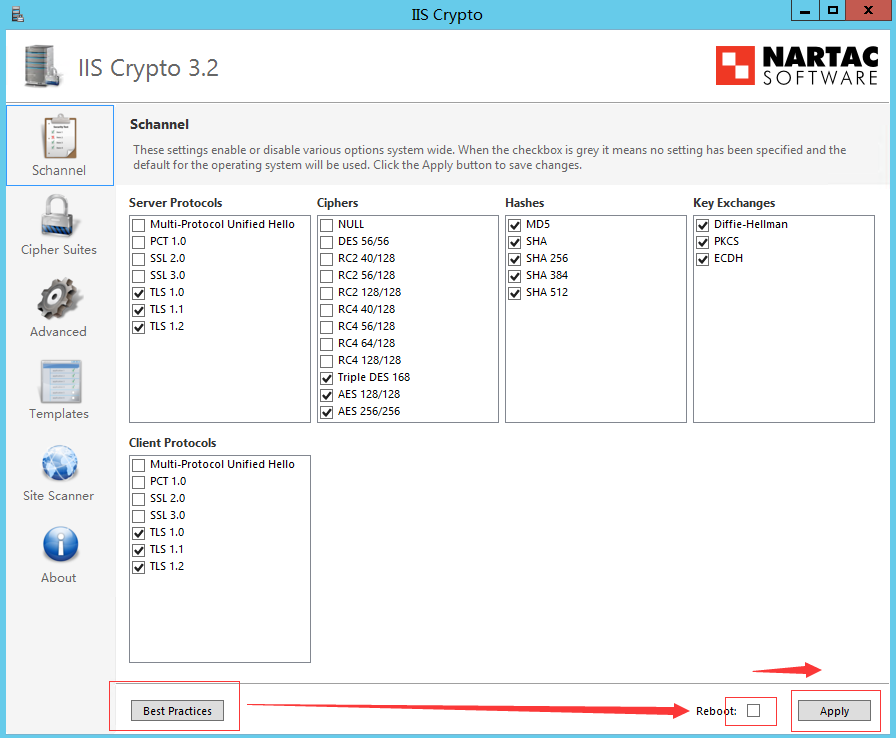Click the bold "Schannel" page heading
This screenshot has height=738, width=896.
point(159,125)
